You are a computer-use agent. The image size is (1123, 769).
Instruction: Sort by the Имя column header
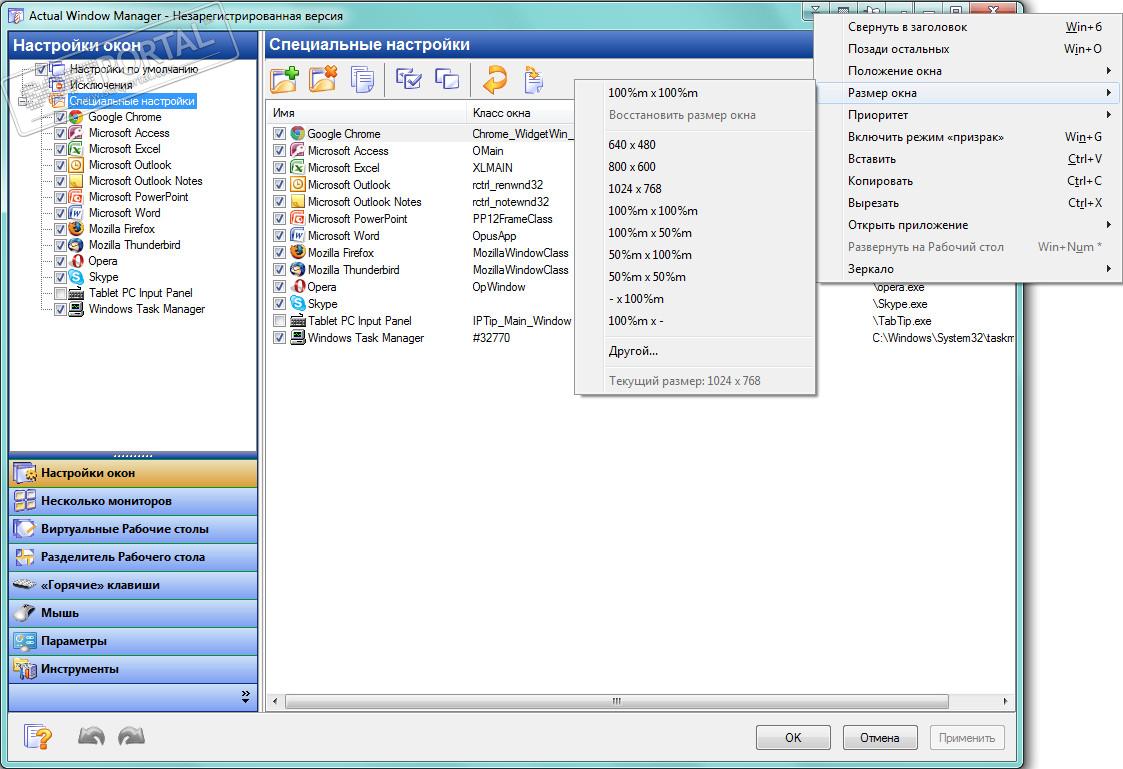367,112
